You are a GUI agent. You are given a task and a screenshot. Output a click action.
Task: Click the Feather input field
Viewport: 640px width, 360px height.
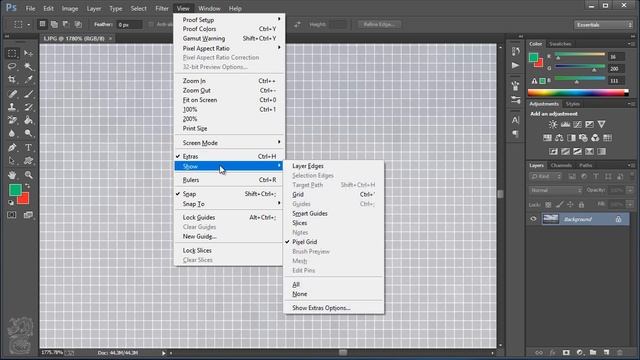point(129,25)
